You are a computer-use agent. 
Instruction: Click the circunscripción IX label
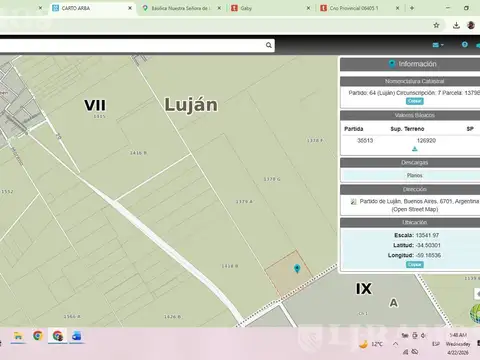[x=364, y=289]
